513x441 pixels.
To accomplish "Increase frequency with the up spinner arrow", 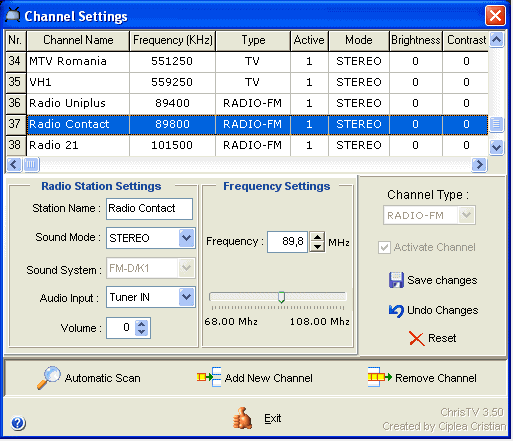I will pos(317,237).
